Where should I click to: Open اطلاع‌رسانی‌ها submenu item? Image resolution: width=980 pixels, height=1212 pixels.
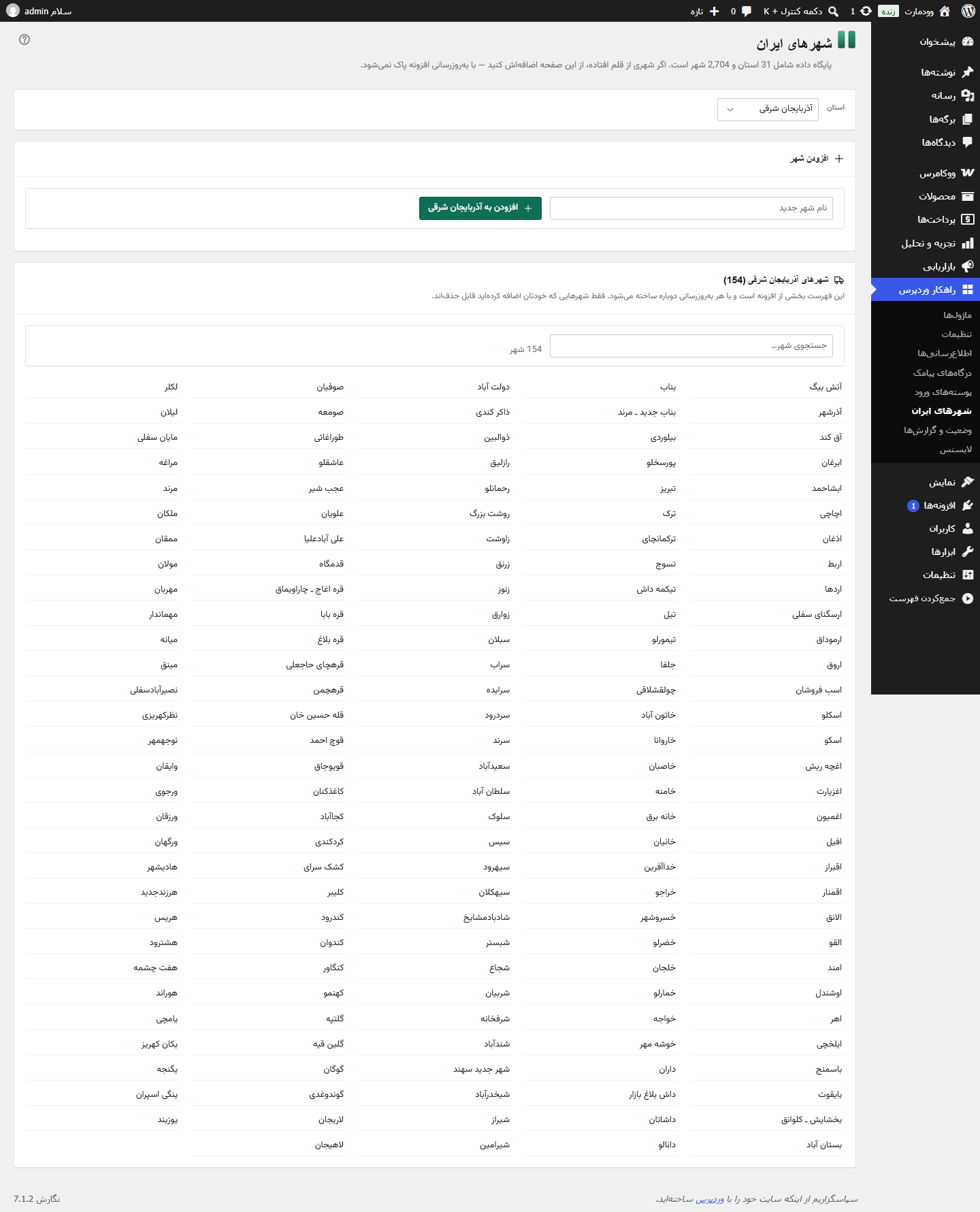(x=944, y=353)
